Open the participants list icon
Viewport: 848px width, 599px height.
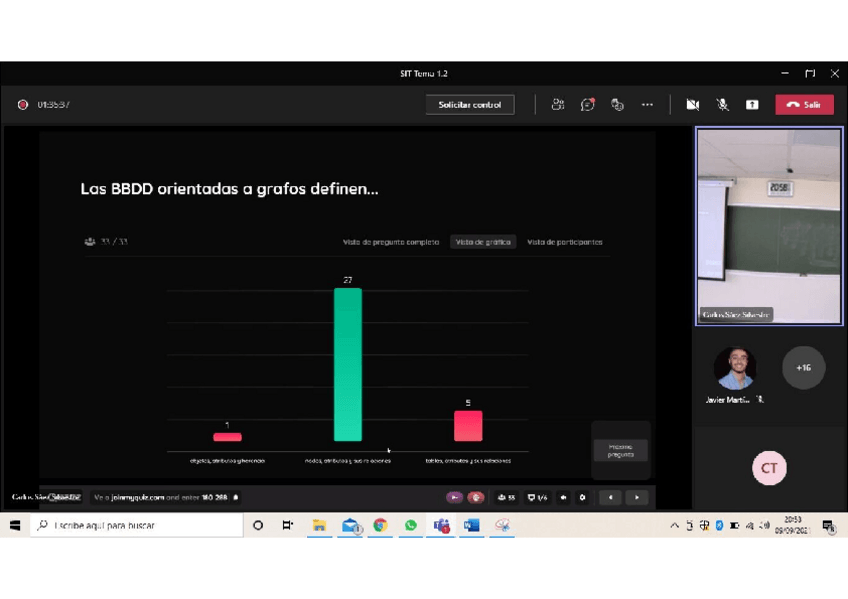click(x=557, y=104)
